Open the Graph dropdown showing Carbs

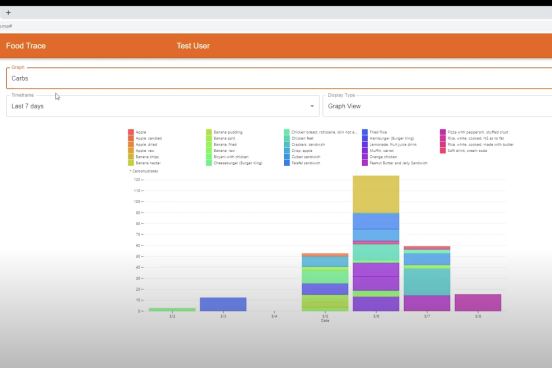tap(279, 78)
